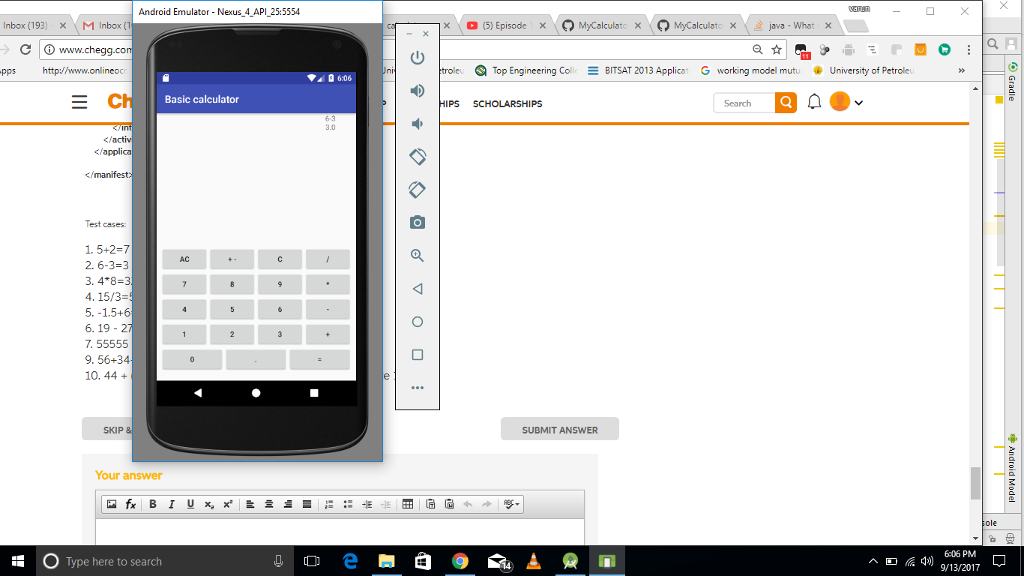Viewport: 1024px width, 576px height.
Task: Bookmark page with star icon
Action: [776, 50]
